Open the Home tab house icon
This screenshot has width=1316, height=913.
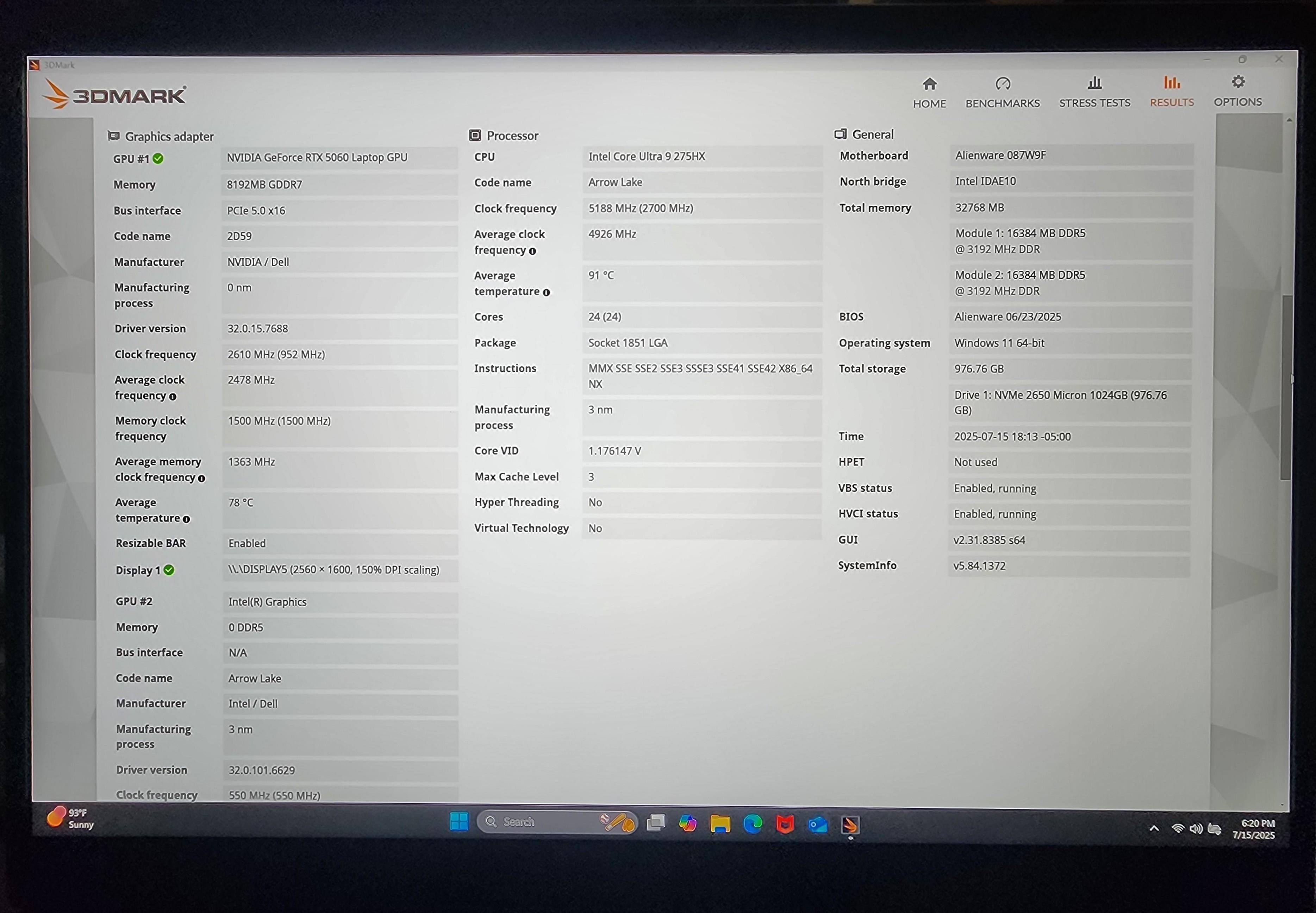click(x=929, y=85)
